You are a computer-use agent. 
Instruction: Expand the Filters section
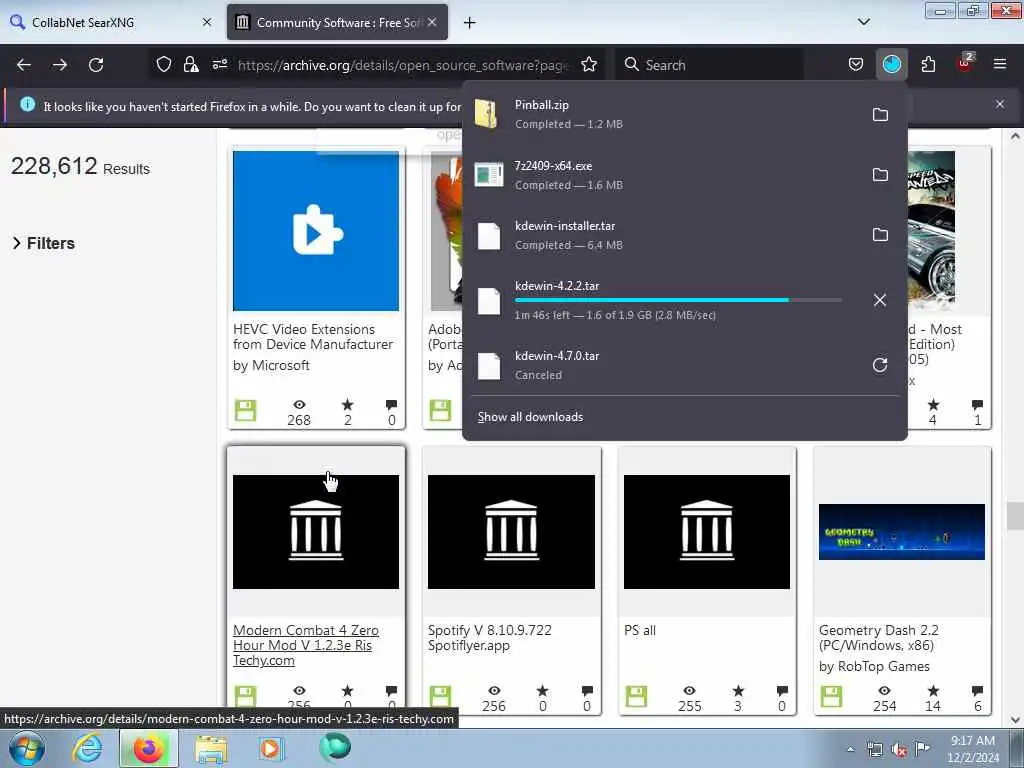(x=44, y=243)
